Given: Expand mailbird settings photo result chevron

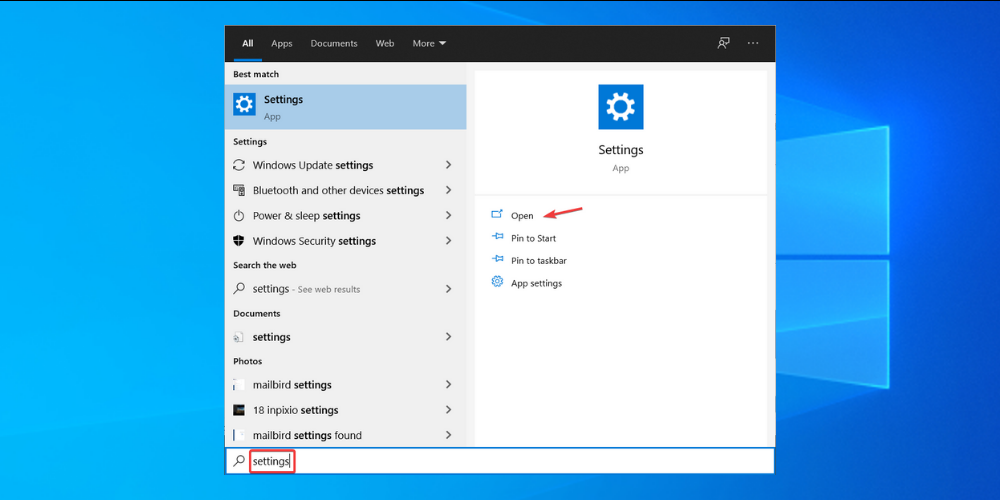Looking at the screenshot, I should [448, 385].
